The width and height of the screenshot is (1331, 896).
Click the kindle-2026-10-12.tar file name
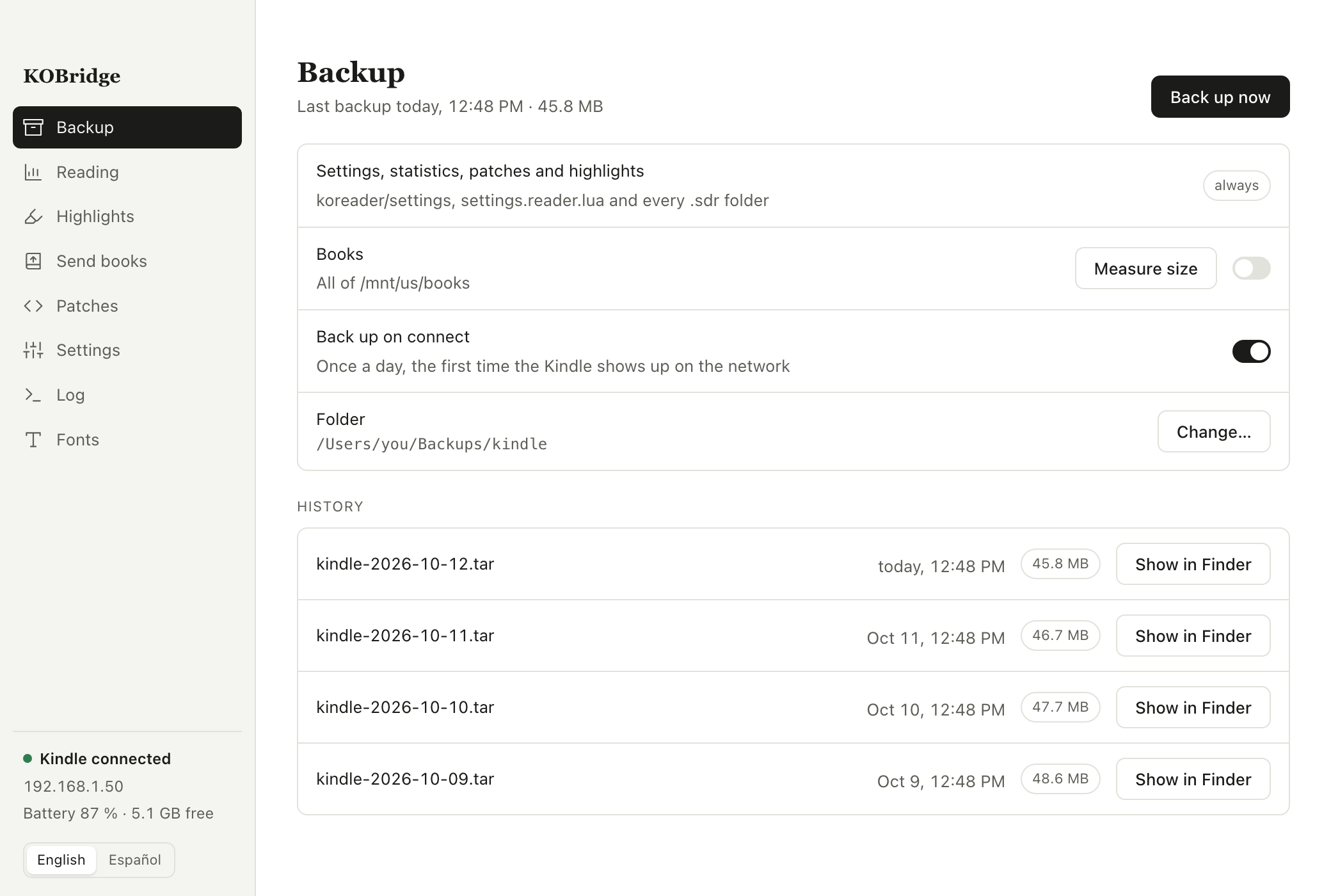tap(405, 564)
